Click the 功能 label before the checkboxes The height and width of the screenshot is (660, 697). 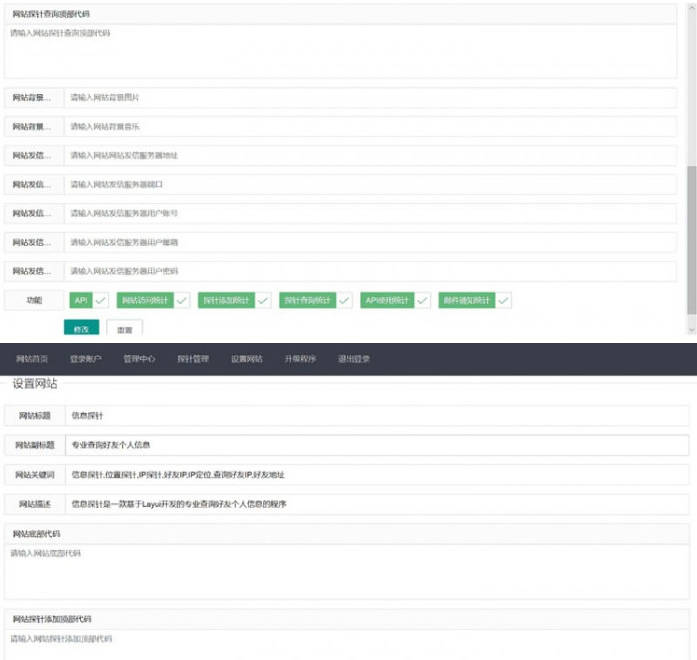pyautogui.click(x=34, y=300)
